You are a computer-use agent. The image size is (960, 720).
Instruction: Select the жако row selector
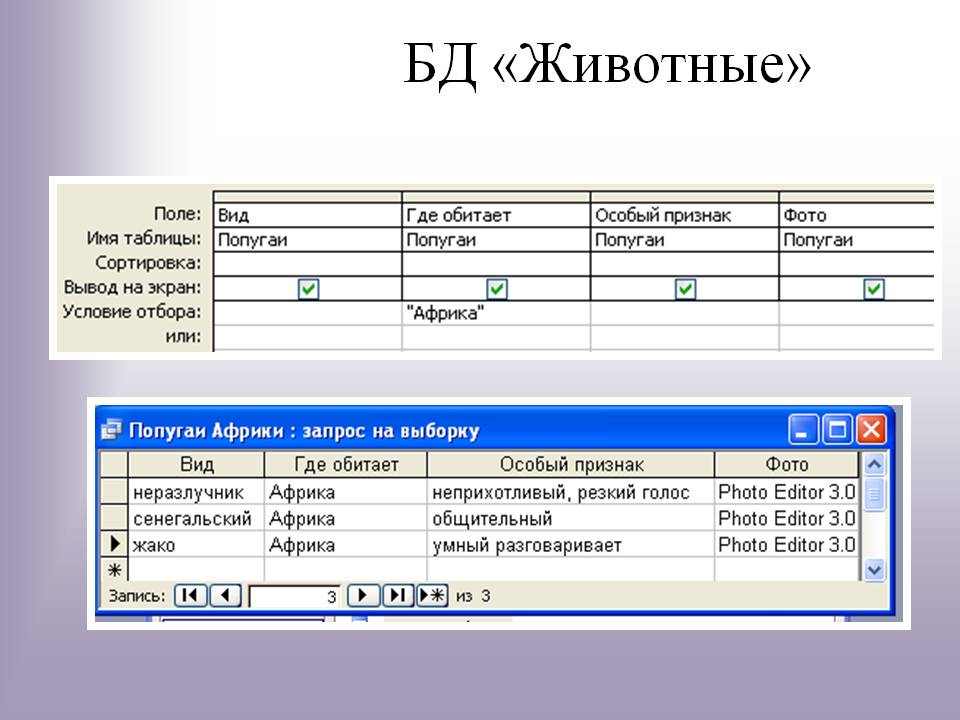[114, 545]
